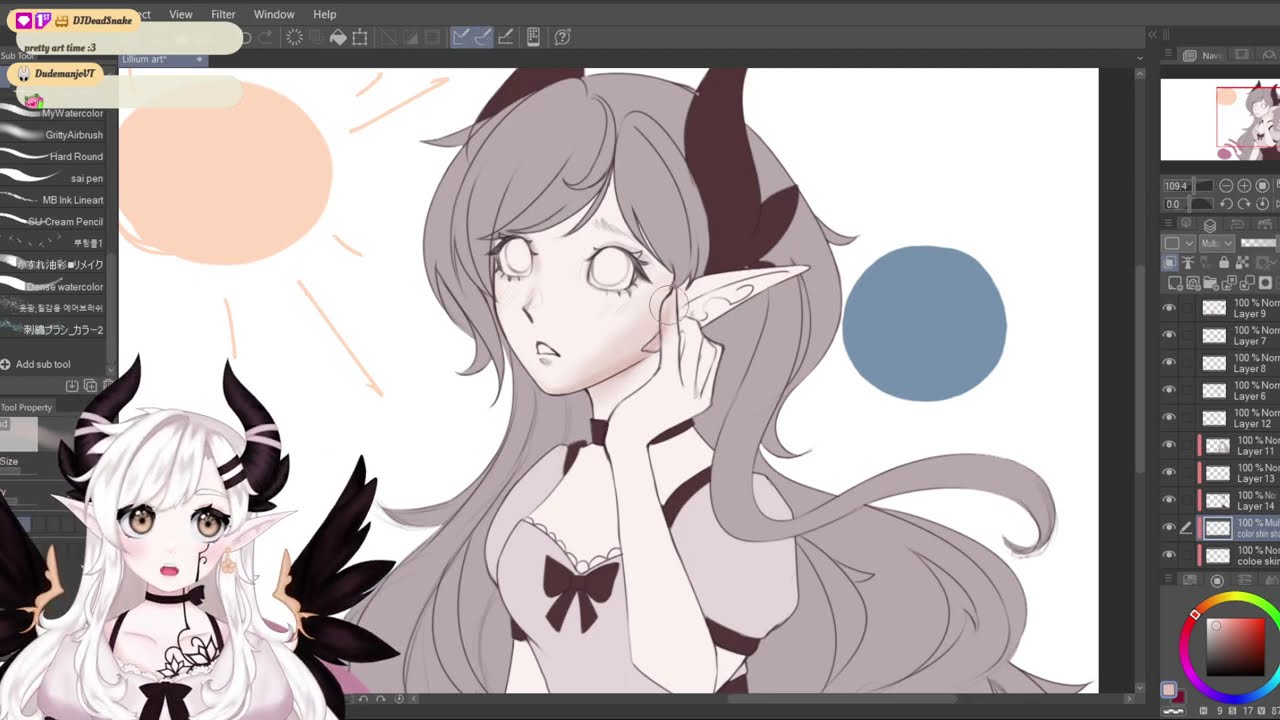The width and height of the screenshot is (1280, 720).
Task: Toggle the Clip to layer below icon
Action: point(1170,262)
